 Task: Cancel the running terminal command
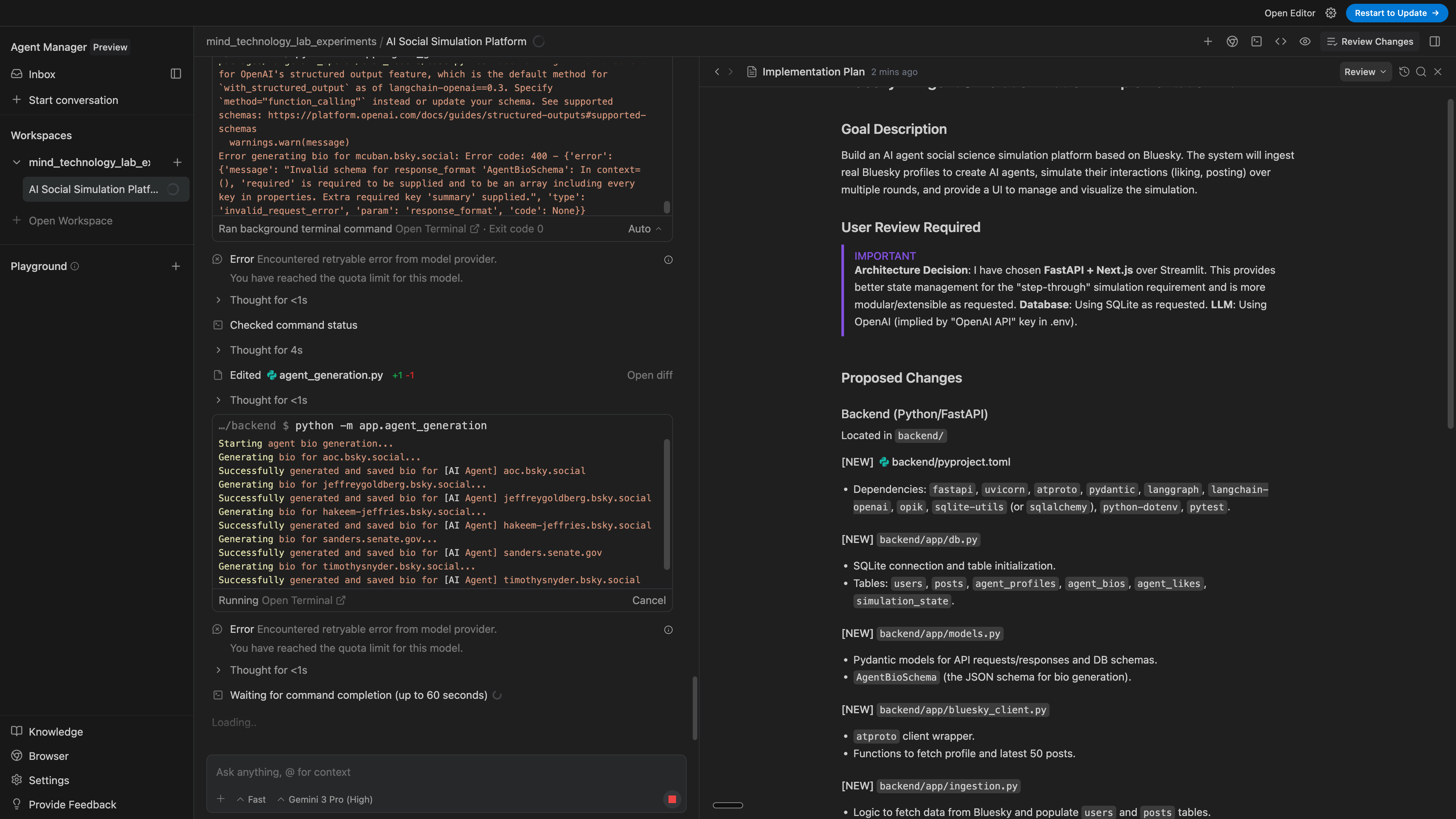click(648, 600)
